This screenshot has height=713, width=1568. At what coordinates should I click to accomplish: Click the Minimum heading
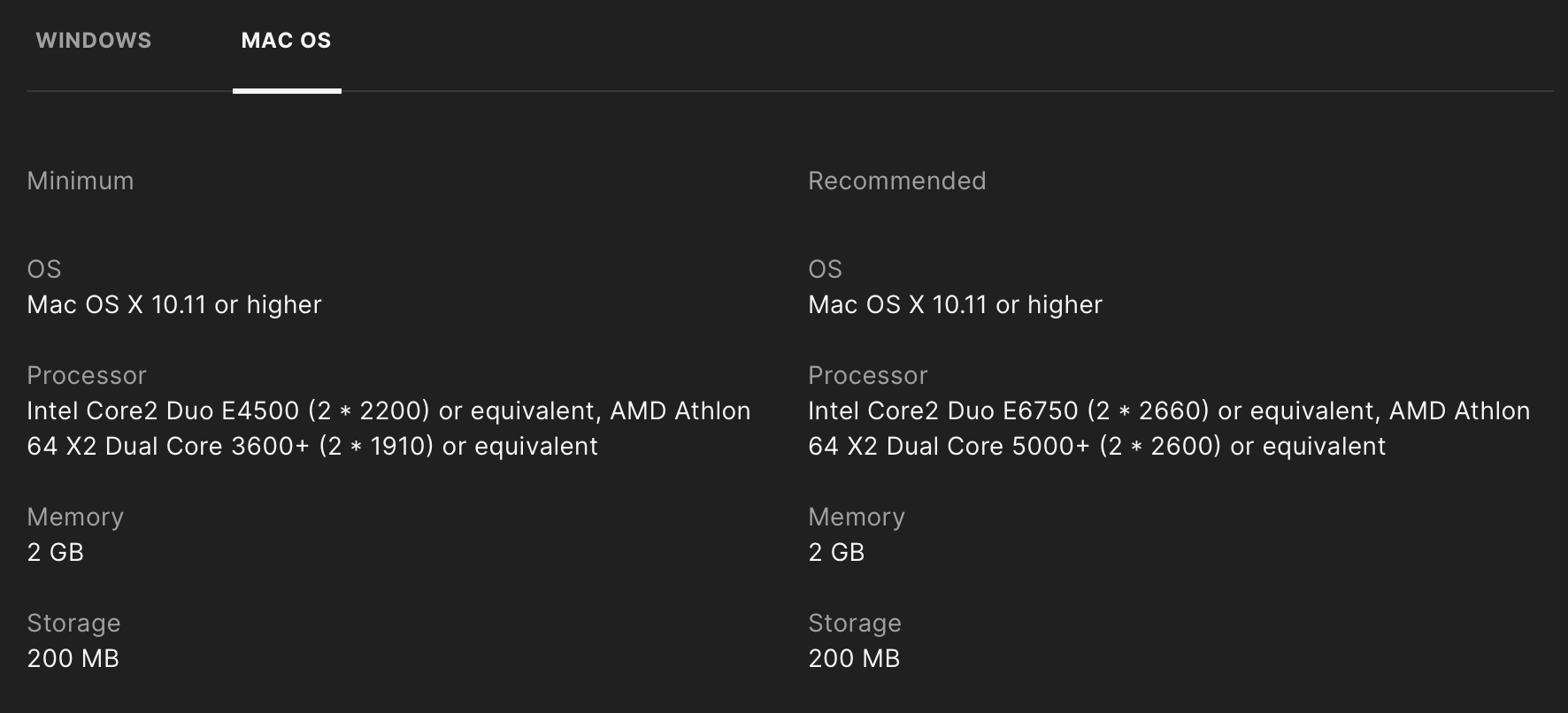81,180
